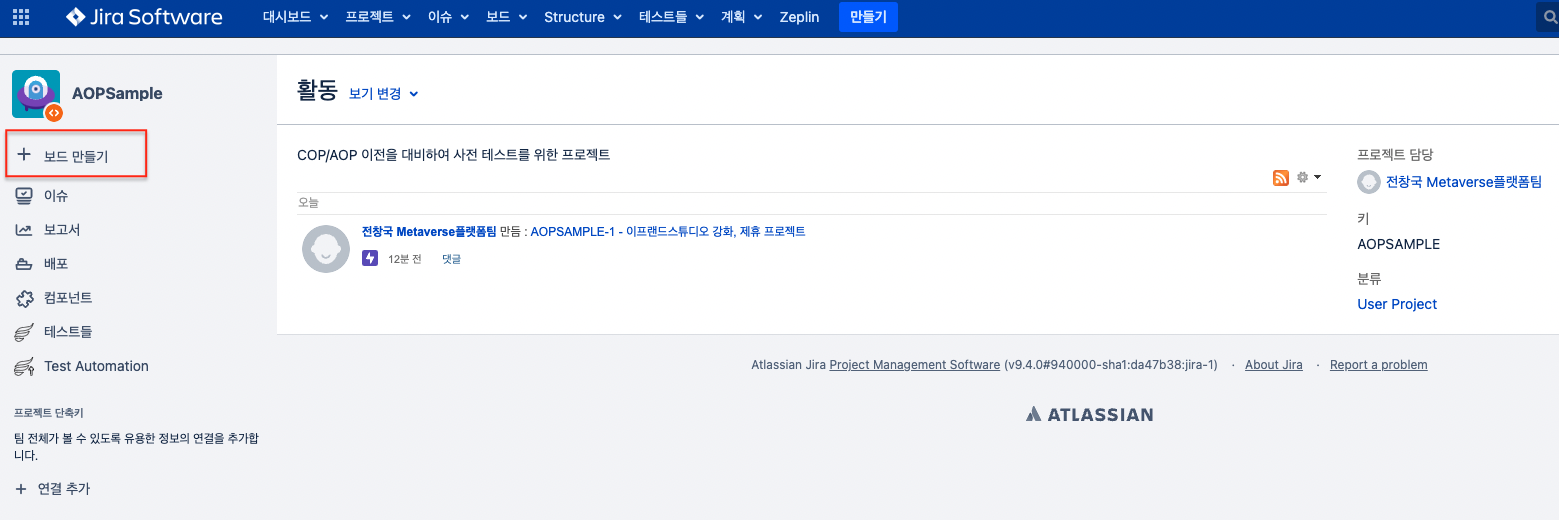Click the Test Automation icon
The height and width of the screenshot is (520, 1559).
click(x=25, y=366)
